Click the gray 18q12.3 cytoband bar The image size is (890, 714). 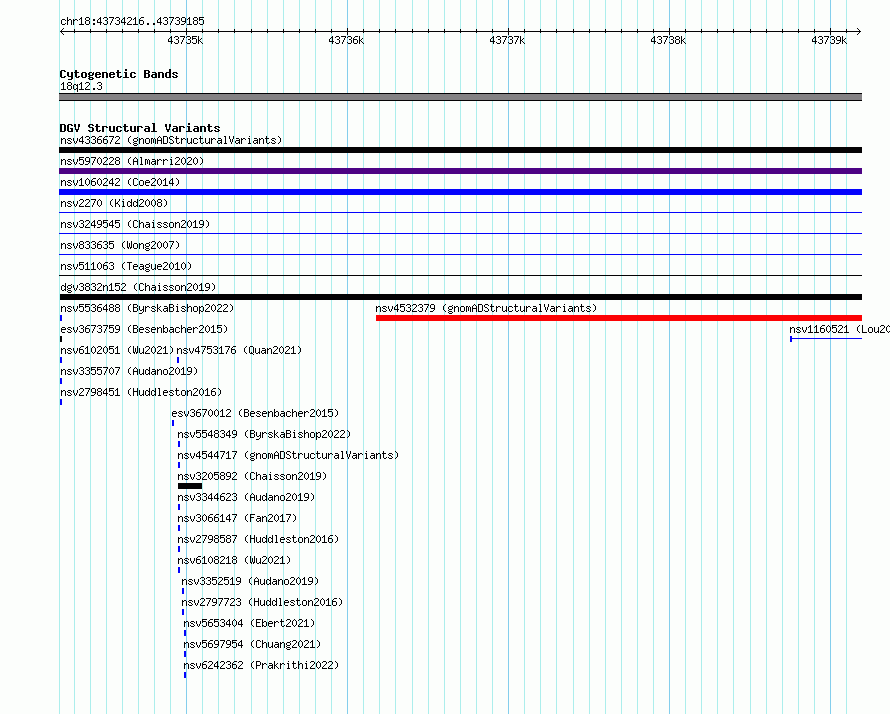tap(460, 97)
